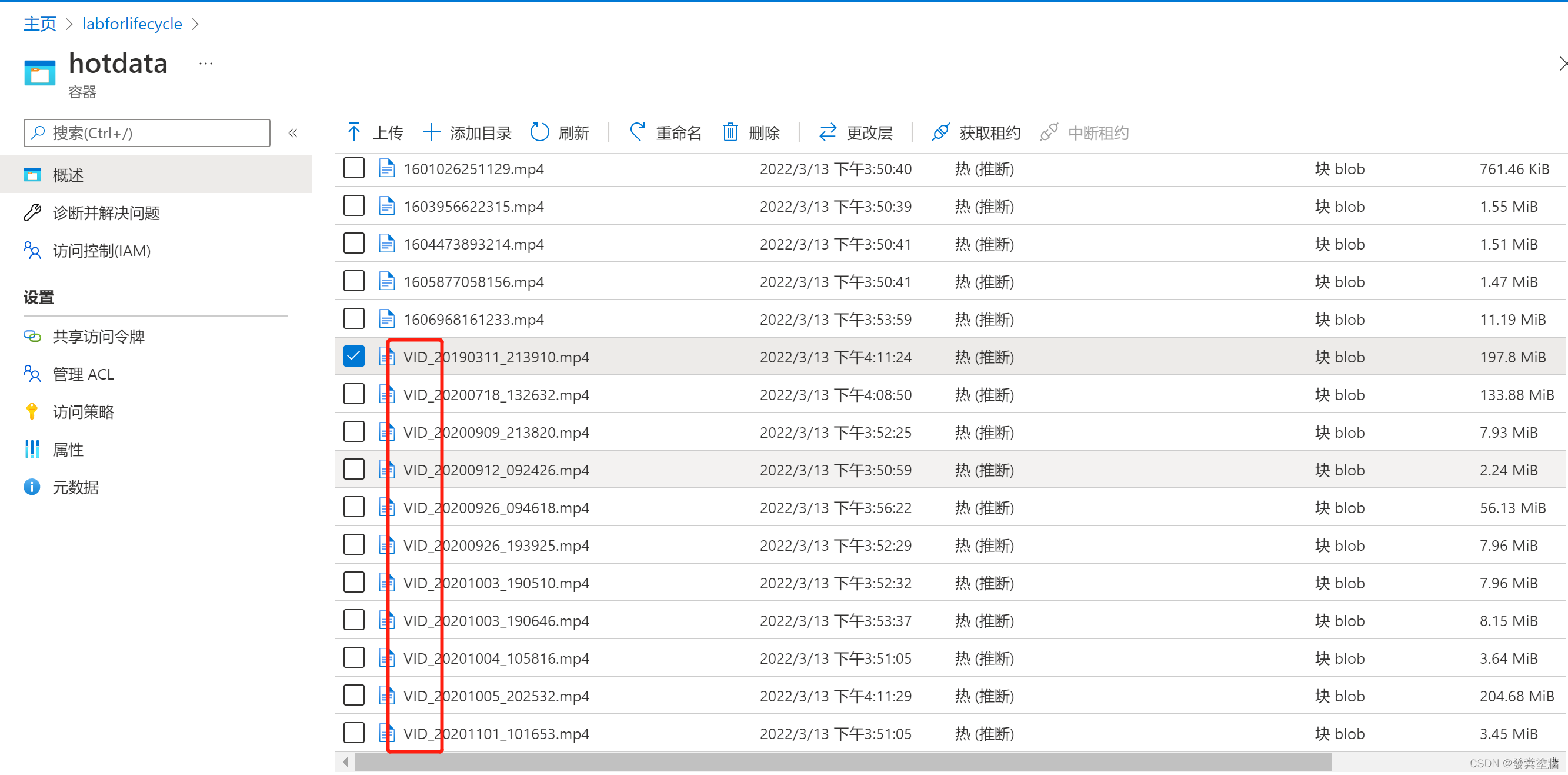Click the modified time 2022/3/13 下午3:56:22
The image size is (1568, 775).
point(835,508)
